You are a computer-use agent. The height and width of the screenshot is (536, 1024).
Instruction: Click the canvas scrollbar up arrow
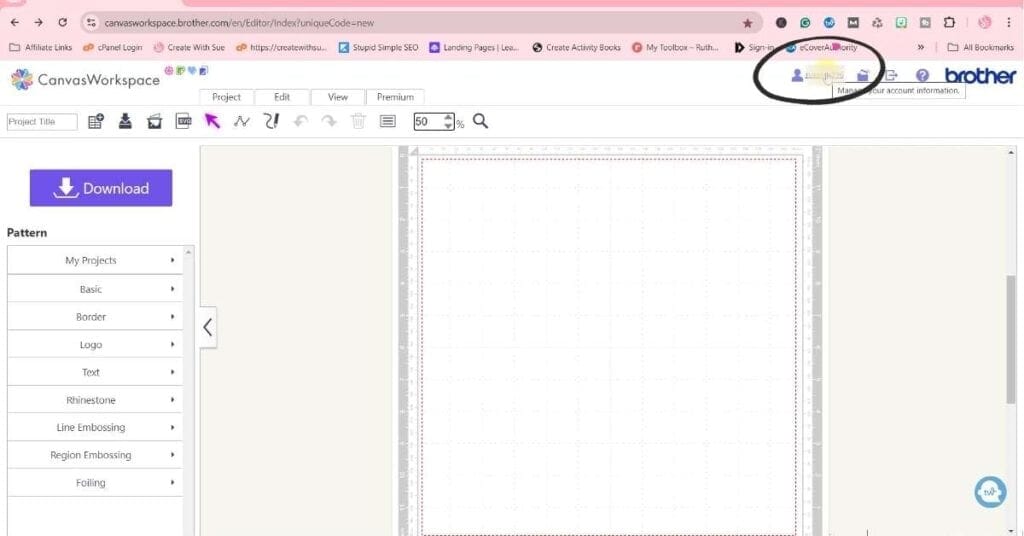1011,152
